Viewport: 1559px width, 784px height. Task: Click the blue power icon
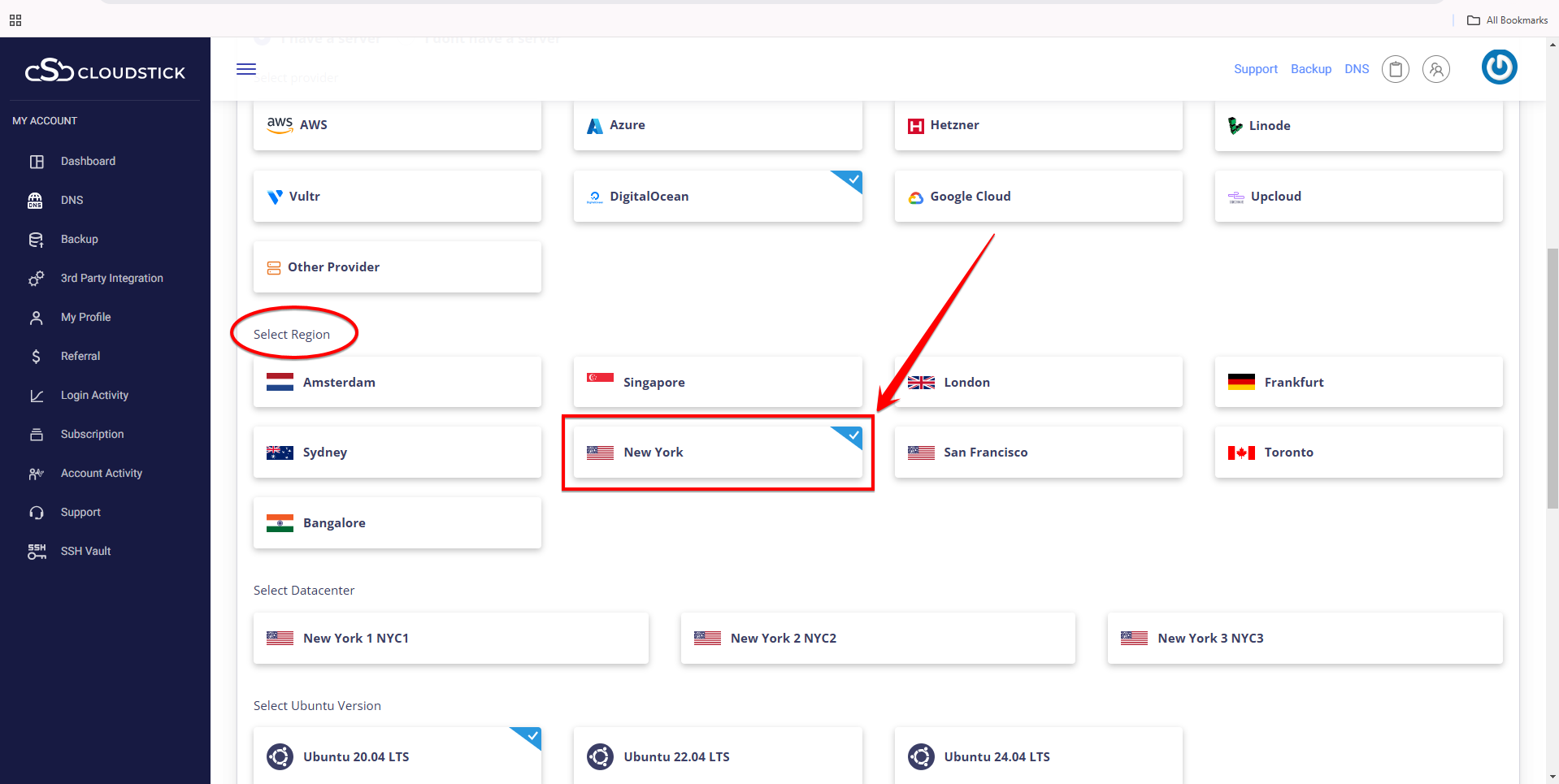pyautogui.click(x=1499, y=67)
